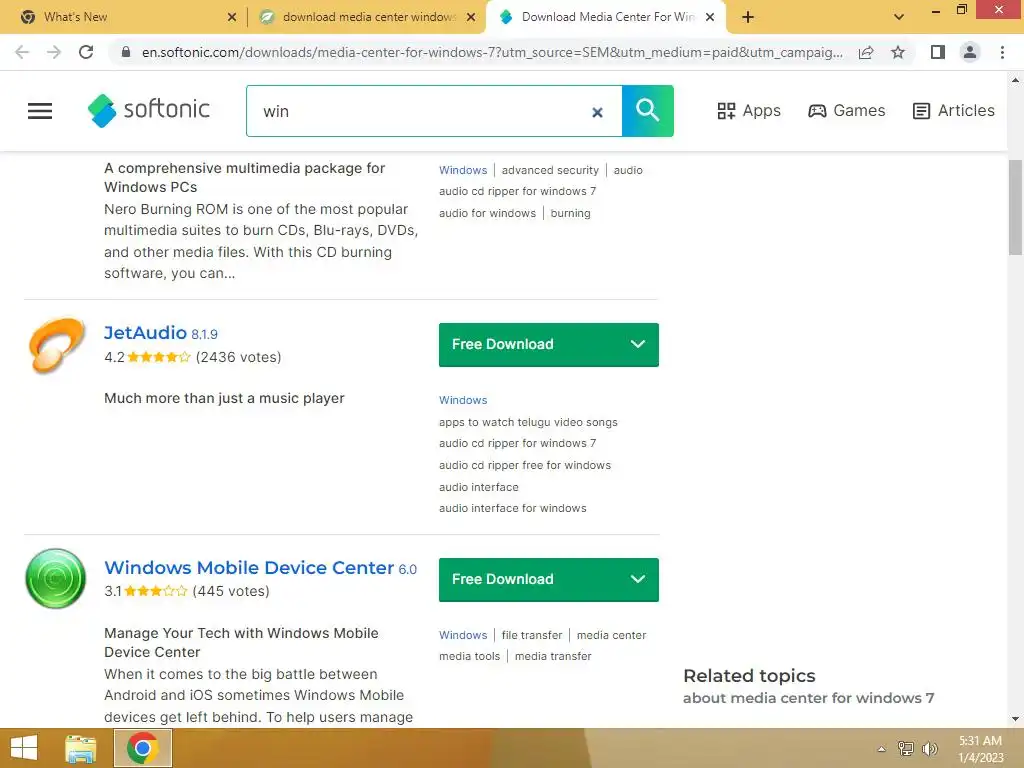Image resolution: width=1024 pixels, height=768 pixels.
Task: Click the share page icon
Action: (866, 52)
